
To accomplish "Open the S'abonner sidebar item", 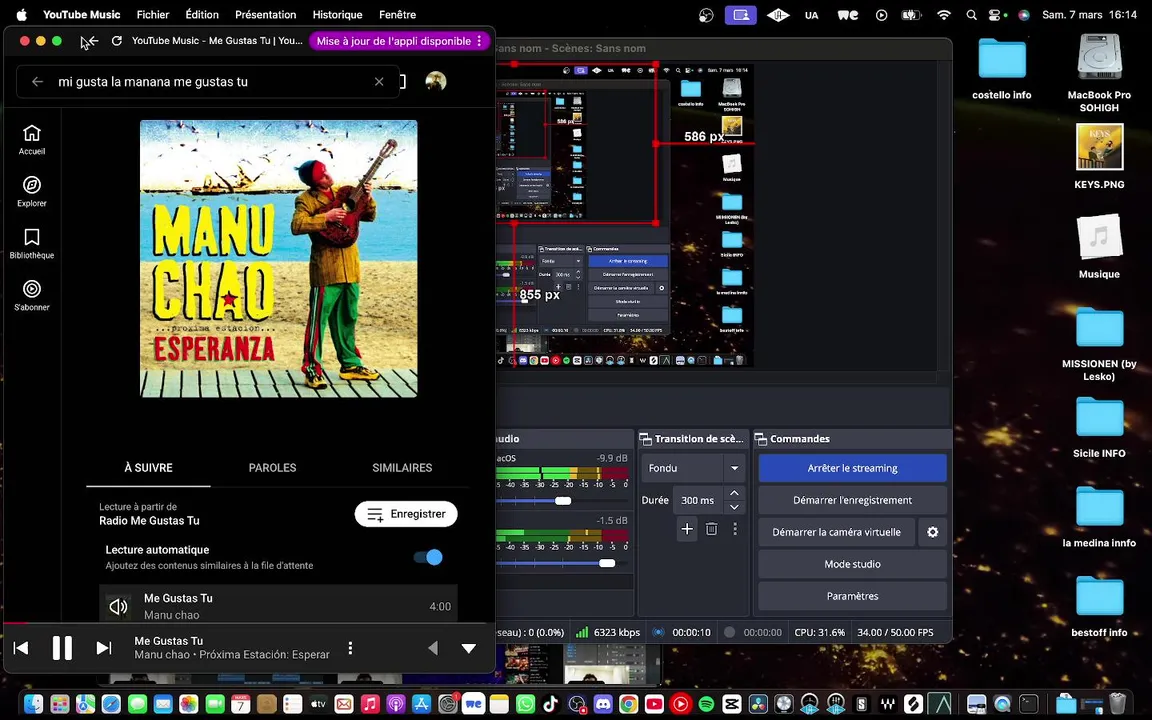I will coord(32,295).
